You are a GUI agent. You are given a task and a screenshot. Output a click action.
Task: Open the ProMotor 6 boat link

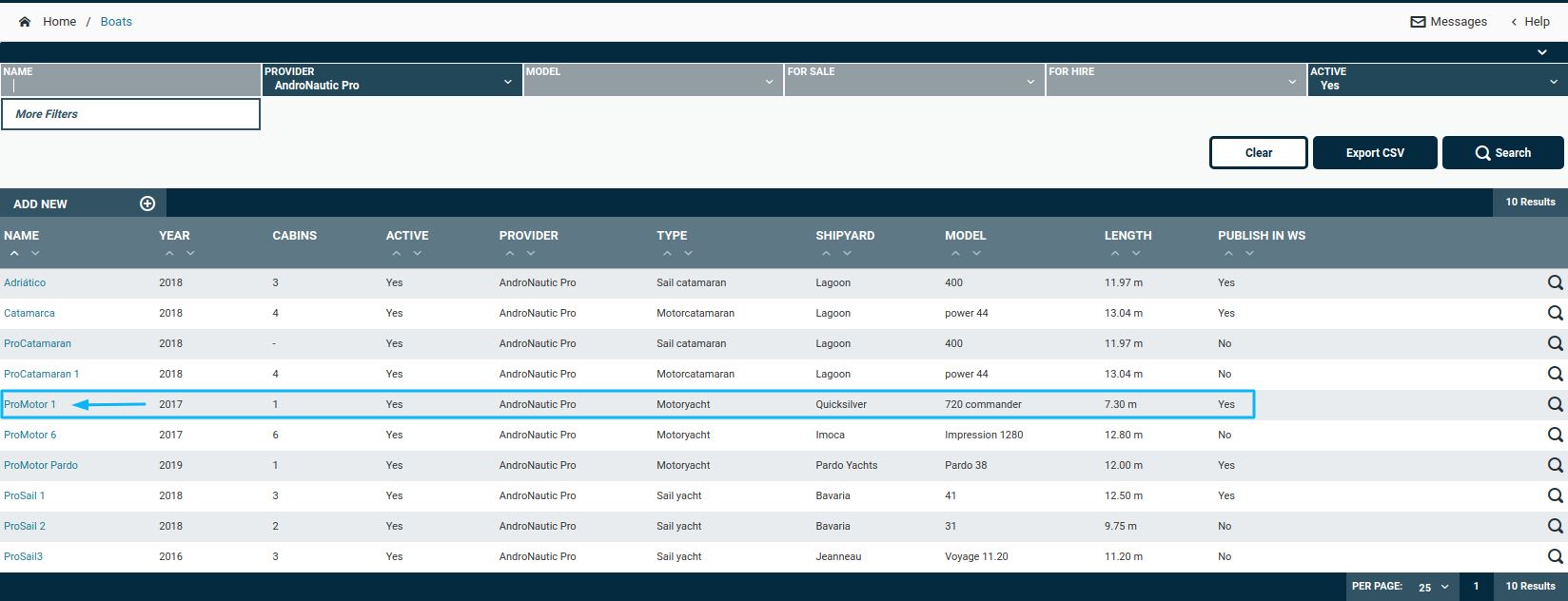pyautogui.click(x=29, y=435)
